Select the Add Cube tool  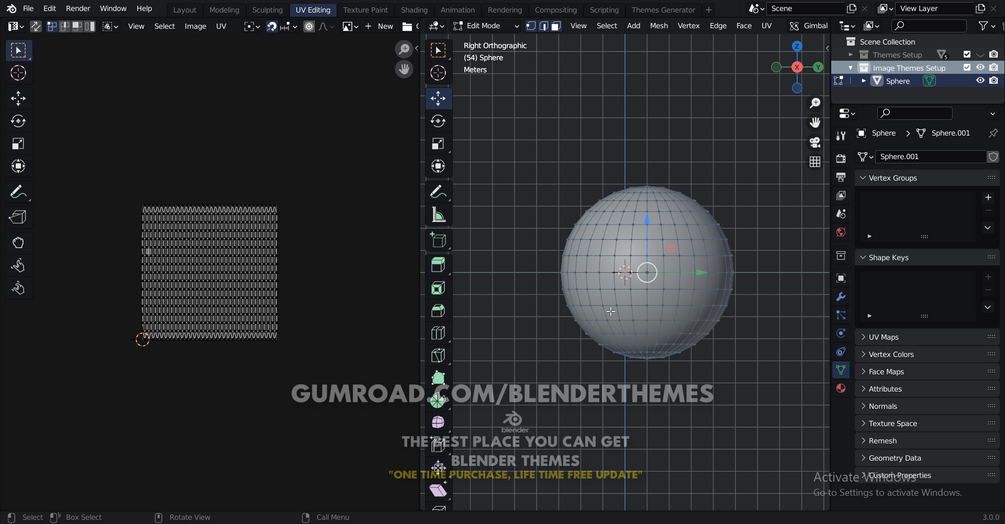pos(438,240)
